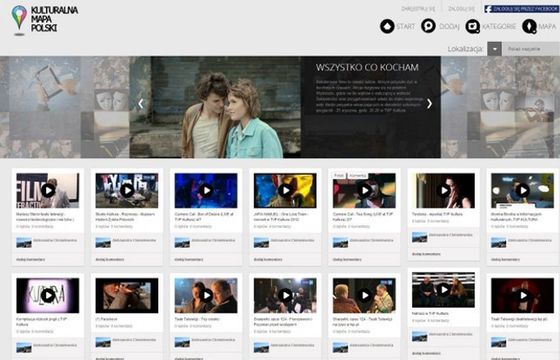The image size is (560, 360).
Task: Open the author avatar on the harp woman card
Action: [x=420, y=237]
